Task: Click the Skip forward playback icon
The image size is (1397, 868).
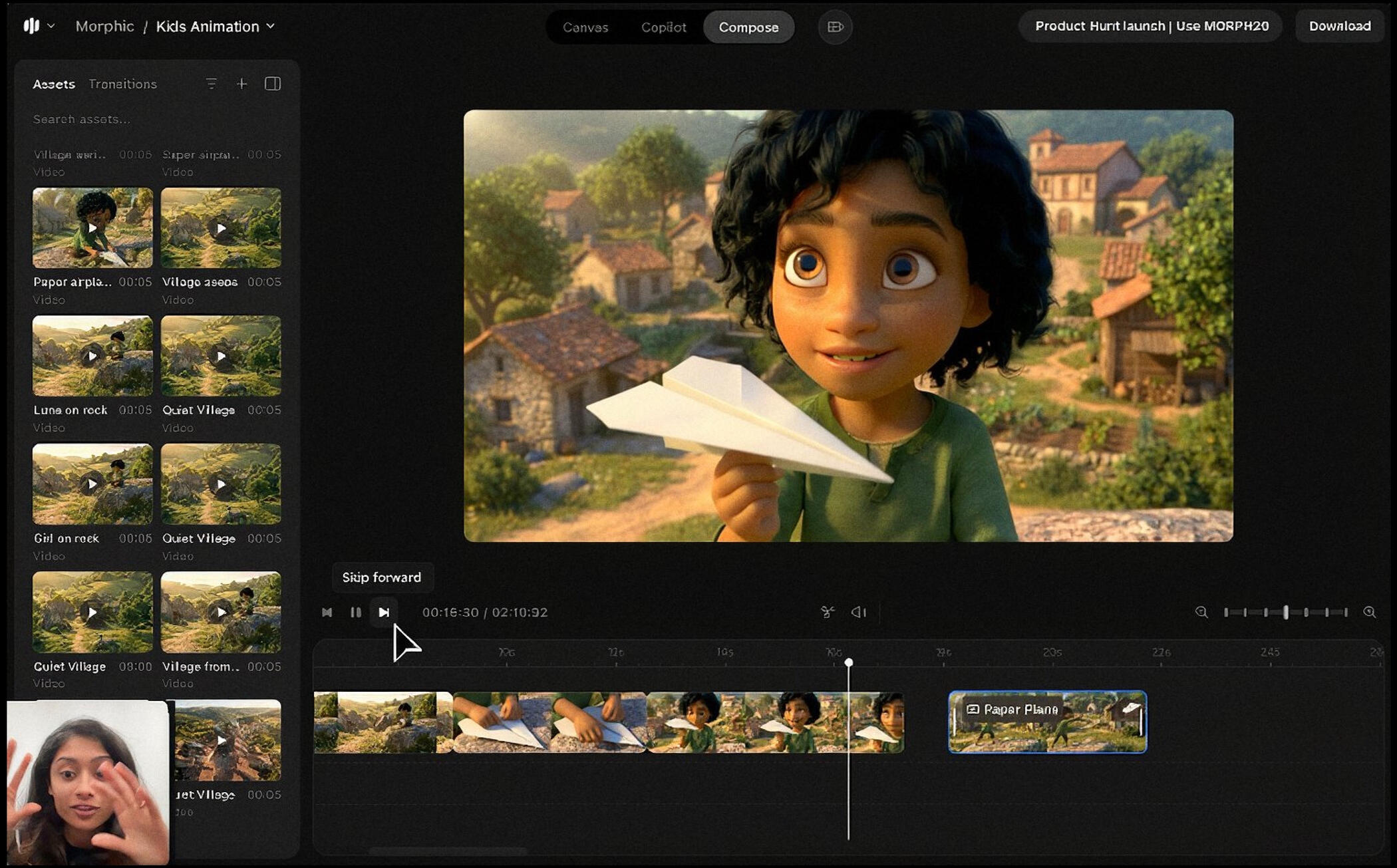Action: coord(384,612)
